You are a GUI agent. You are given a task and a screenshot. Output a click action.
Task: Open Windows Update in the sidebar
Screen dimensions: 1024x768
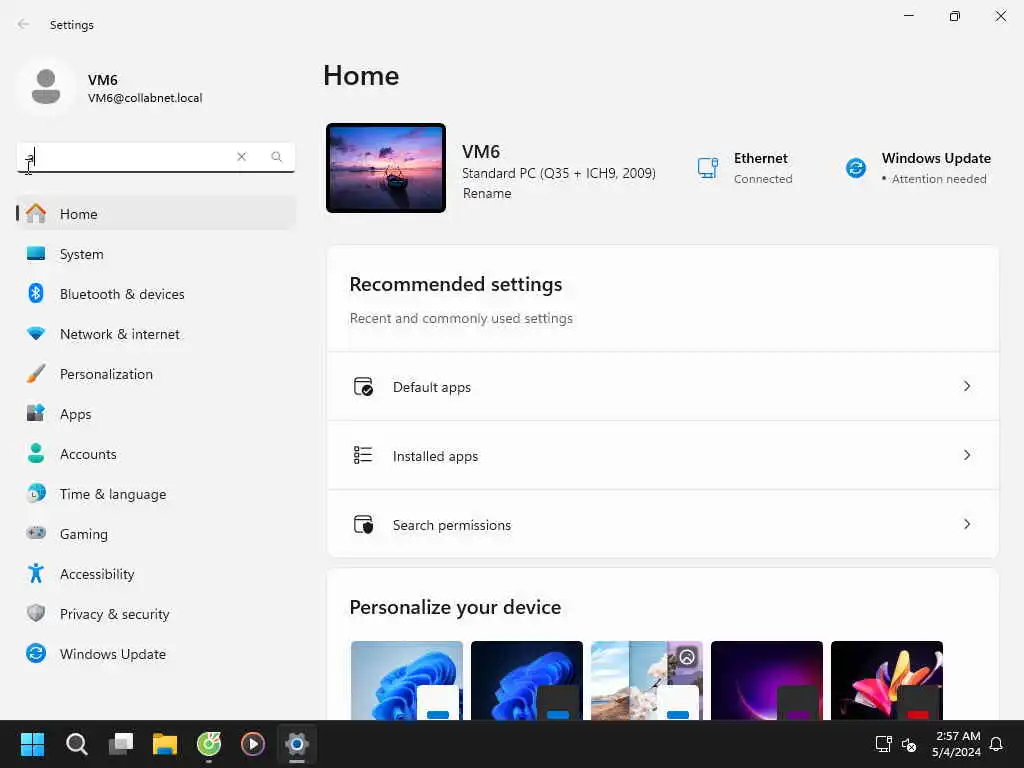tap(156, 654)
